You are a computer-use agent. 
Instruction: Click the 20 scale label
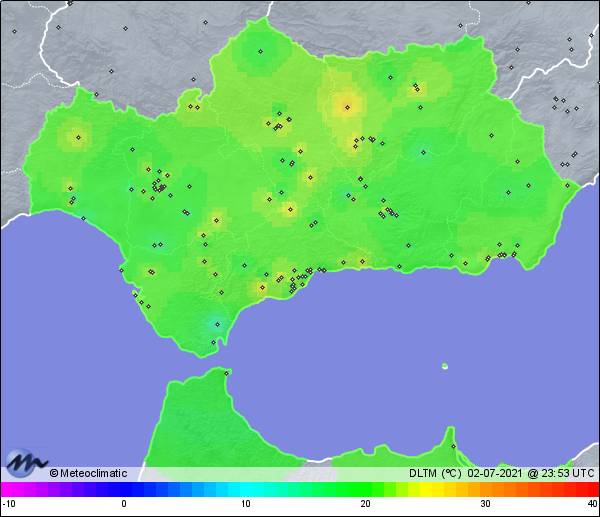click(365, 504)
